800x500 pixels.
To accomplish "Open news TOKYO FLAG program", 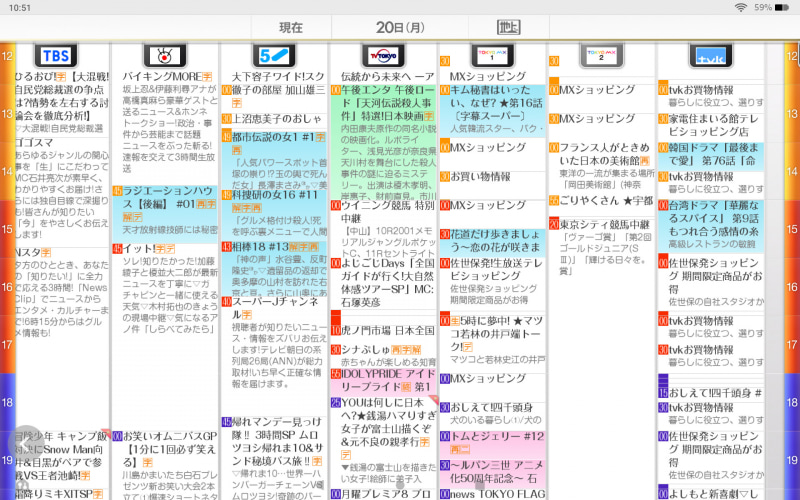I will click(x=493, y=494).
